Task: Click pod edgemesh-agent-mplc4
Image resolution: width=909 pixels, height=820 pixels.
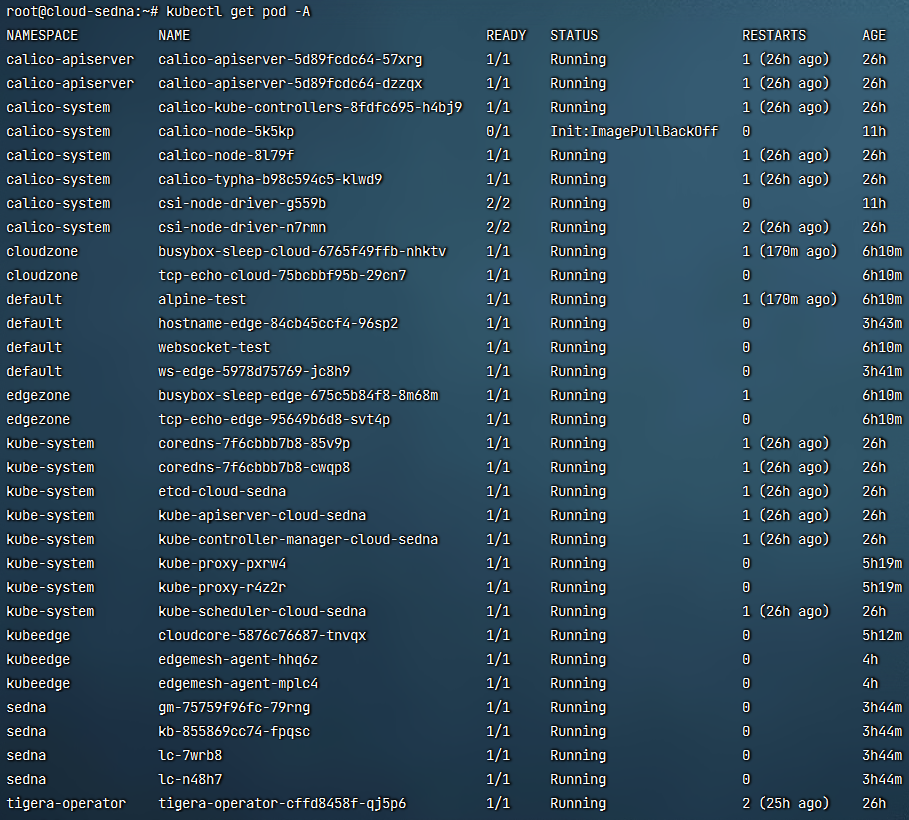Action: (238, 684)
